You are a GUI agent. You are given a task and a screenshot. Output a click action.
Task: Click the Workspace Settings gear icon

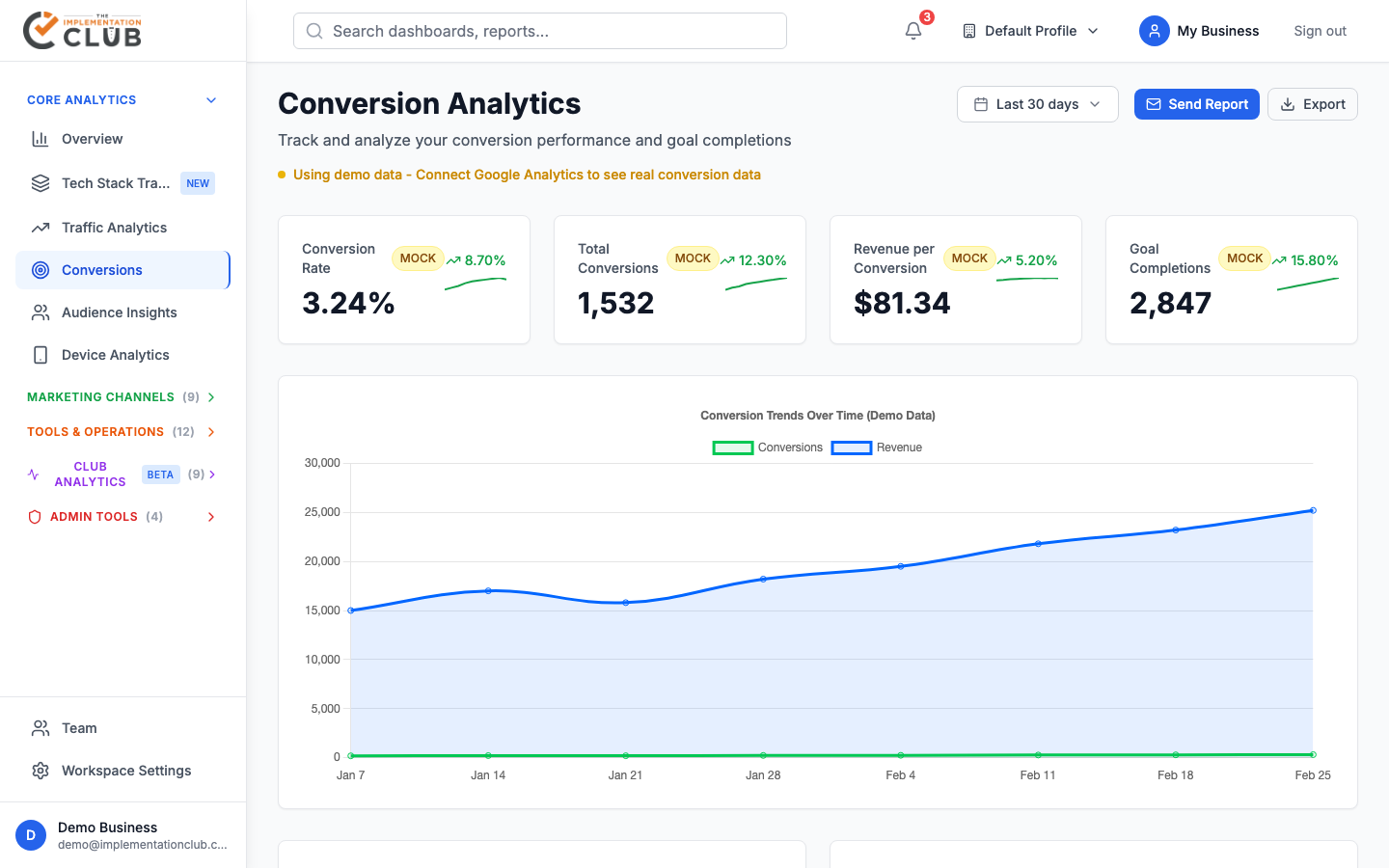tap(41, 771)
